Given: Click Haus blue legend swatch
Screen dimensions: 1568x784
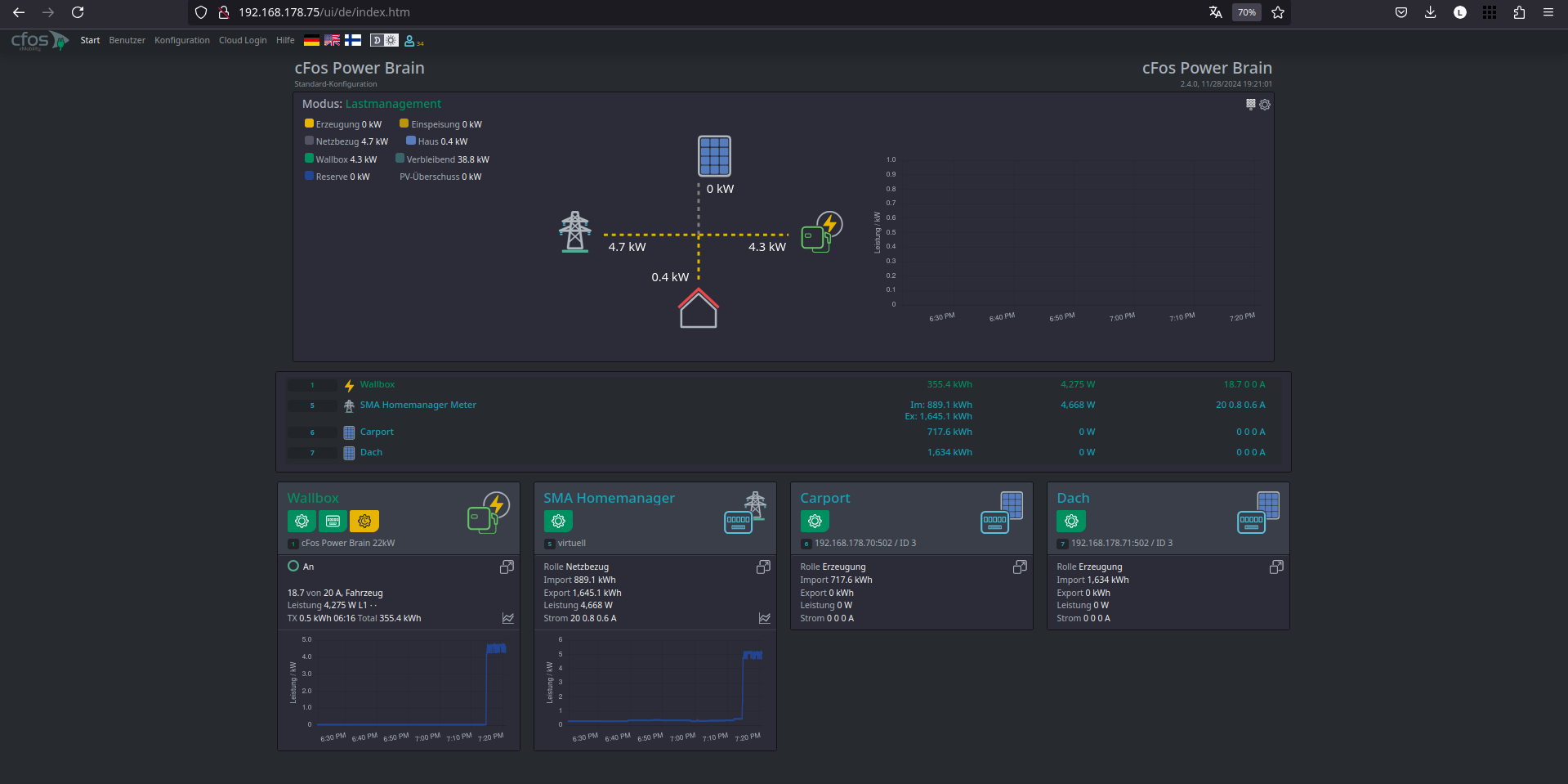Looking at the screenshot, I should tap(411, 141).
